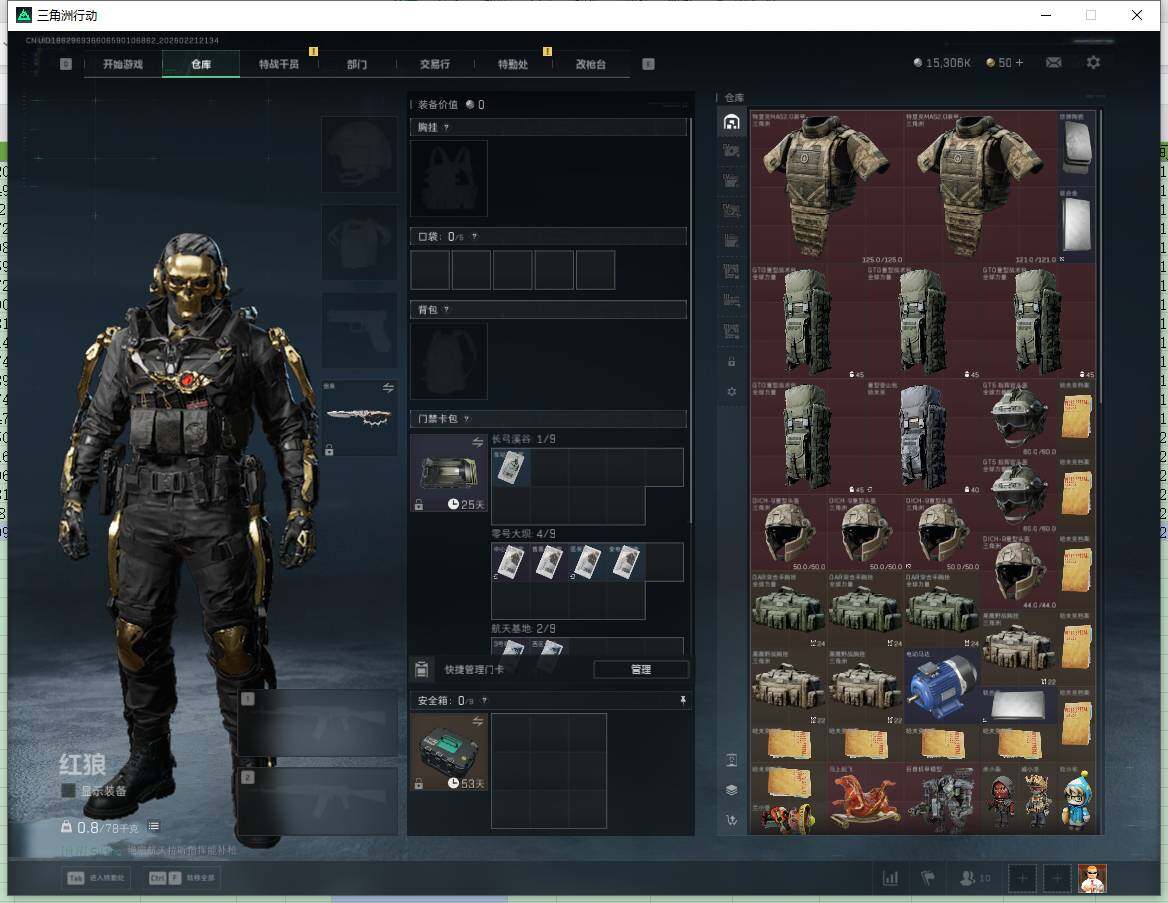
Task: Click the help icon next to 背包
Action: pyautogui.click(x=446, y=310)
